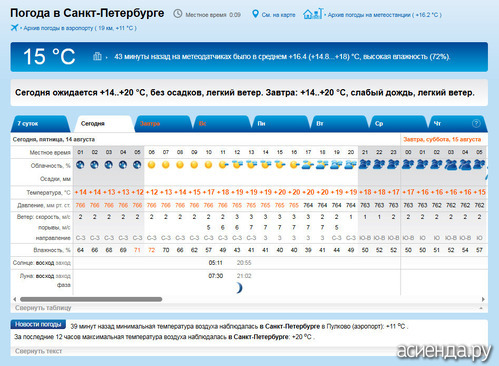Image resolution: width=499 pixels, height=366 pixels.
Task: Click the moon phase crescent icon
Action: point(239,288)
